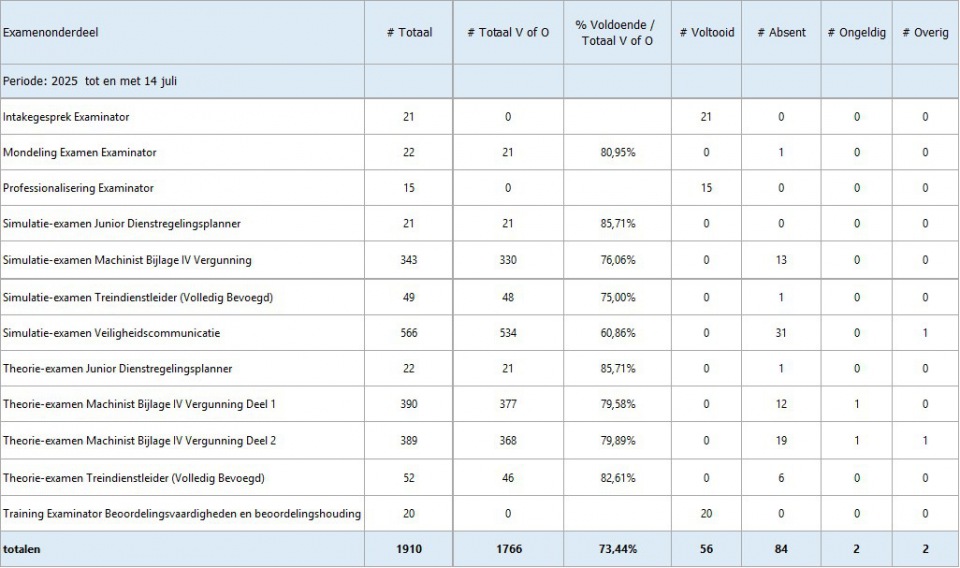Click the Totaal V of O value 330
The height and width of the screenshot is (568, 960).
(x=508, y=260)
